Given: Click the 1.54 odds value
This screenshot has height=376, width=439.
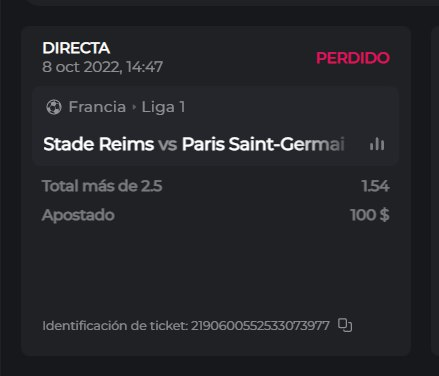Looking at the screenshot, I should pyautogui.click(x=376, y=186).
